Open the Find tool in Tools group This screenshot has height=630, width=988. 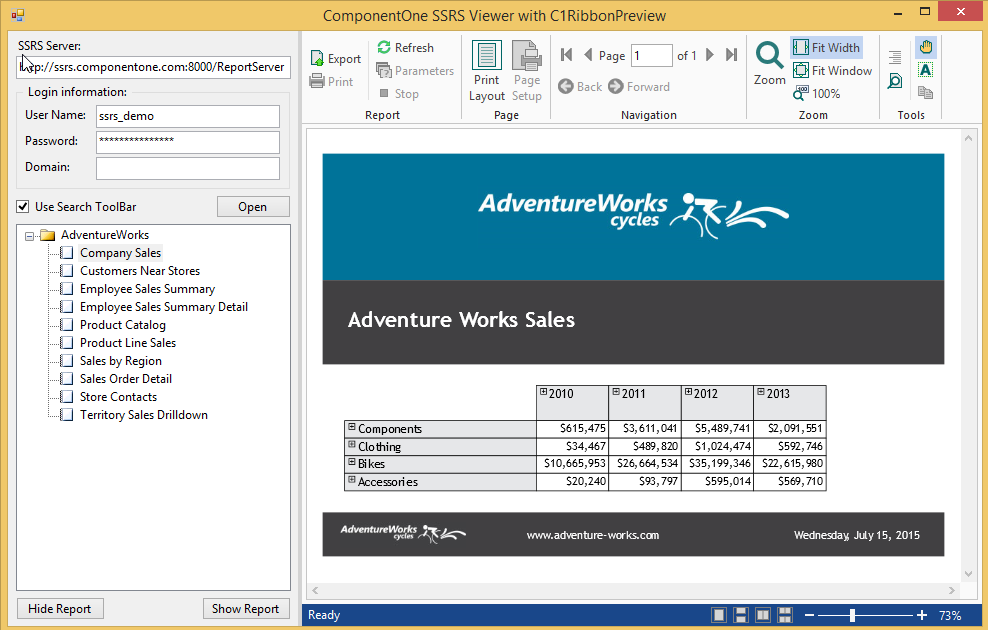[895, 81]
